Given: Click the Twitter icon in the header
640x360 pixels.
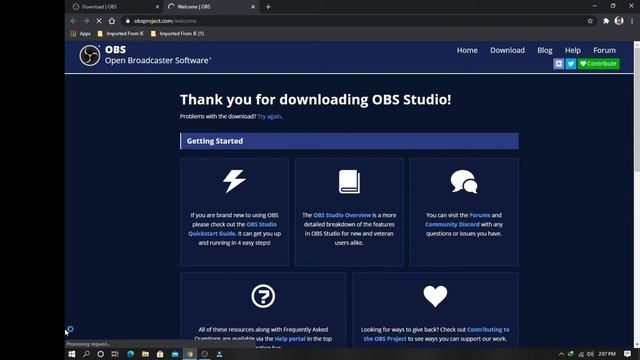Looking at the screenshot, I should [571, 64].
